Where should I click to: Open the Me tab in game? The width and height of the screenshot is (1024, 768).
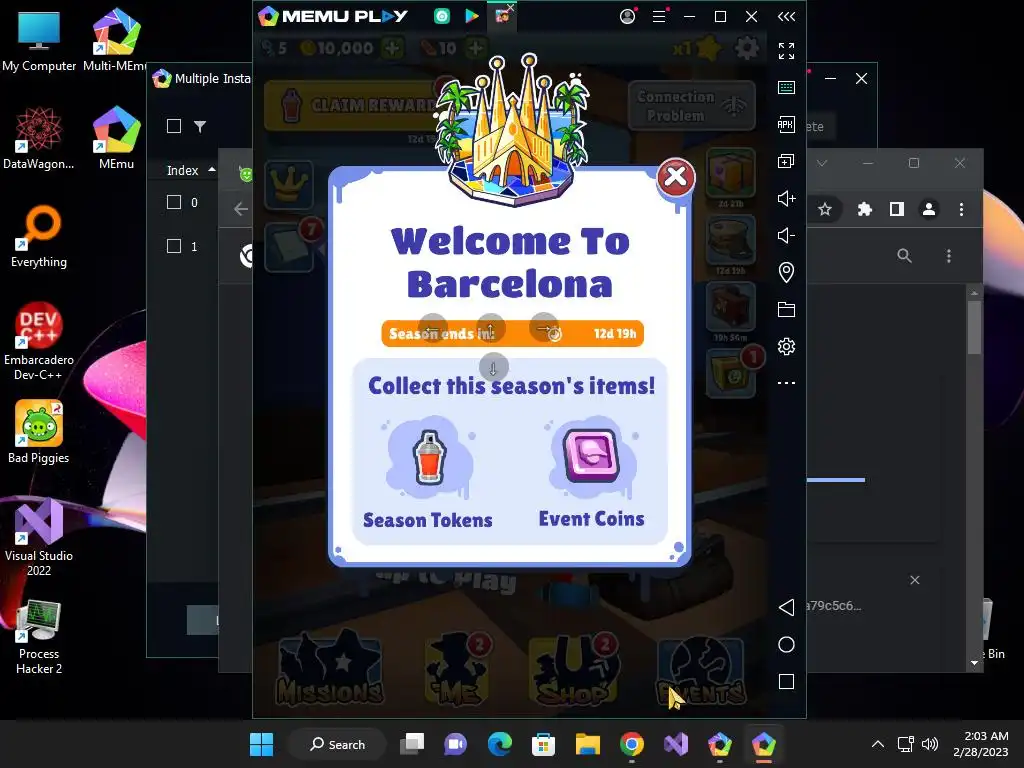tap(457, 669)
